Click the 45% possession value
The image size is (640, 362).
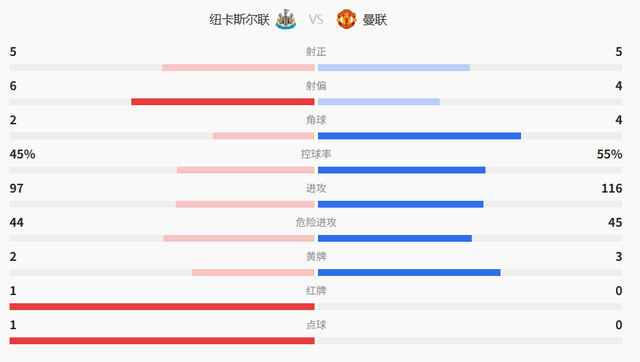tap(22, 154)
